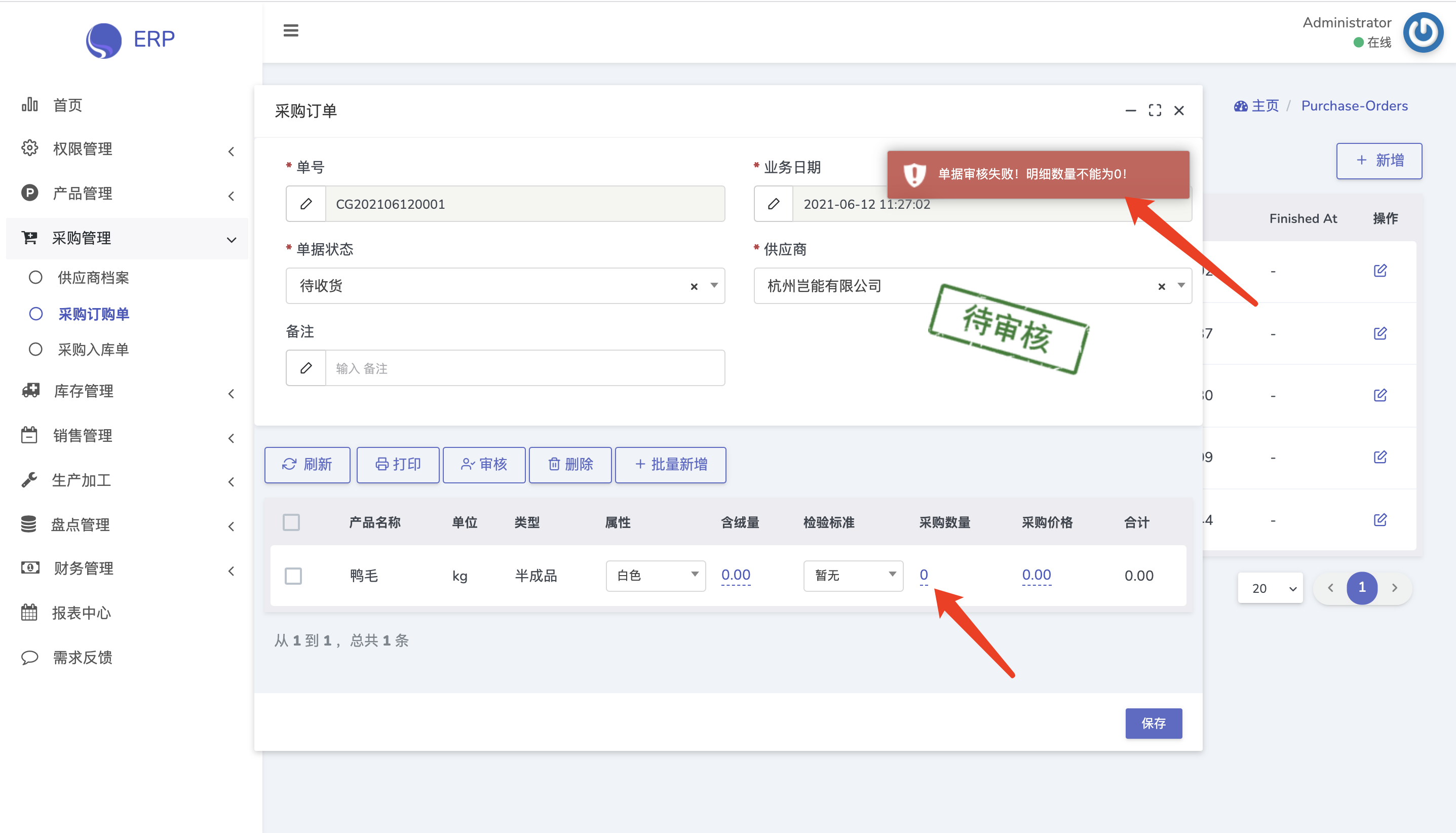Click the edit icon in first list row
The image size is (1456, 833).
[1380, 271]
